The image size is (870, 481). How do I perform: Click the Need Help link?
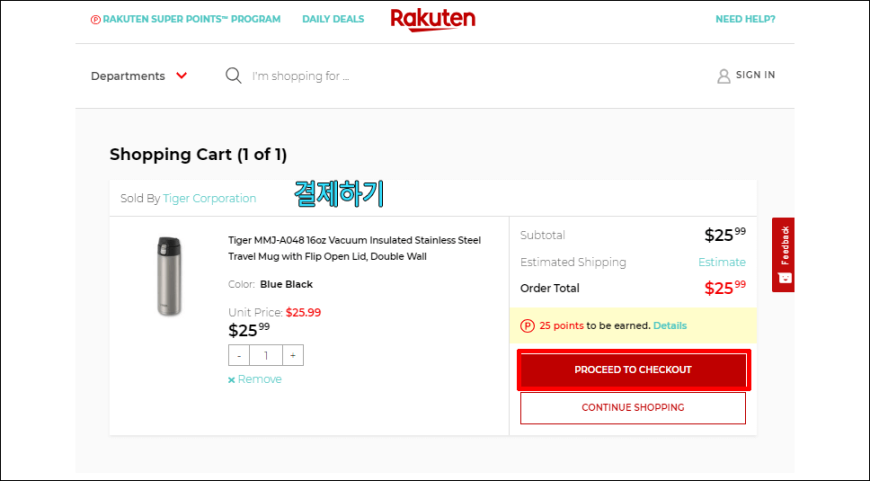tap(745, 19)
